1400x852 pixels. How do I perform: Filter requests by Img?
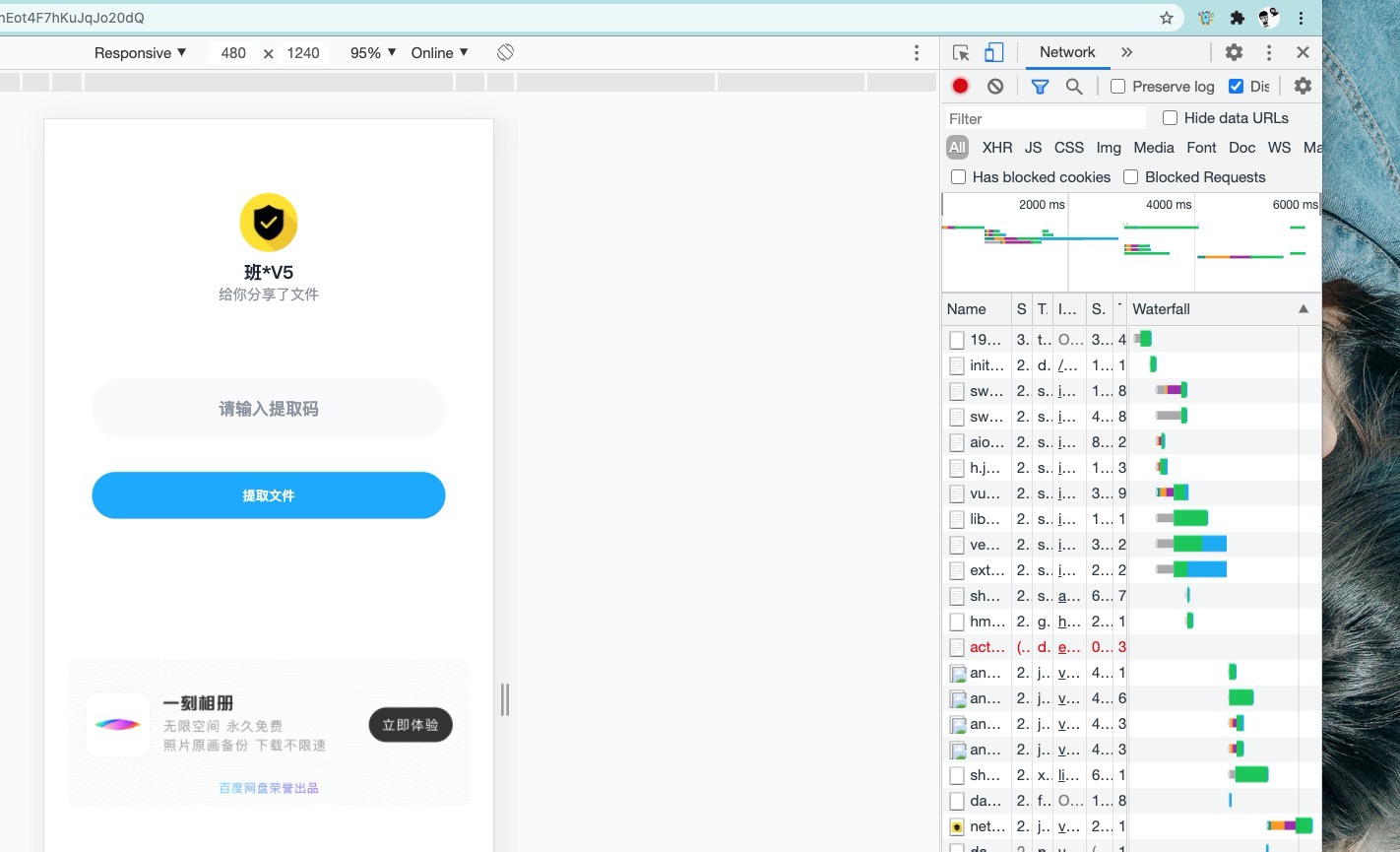(x=1109, y=148)
